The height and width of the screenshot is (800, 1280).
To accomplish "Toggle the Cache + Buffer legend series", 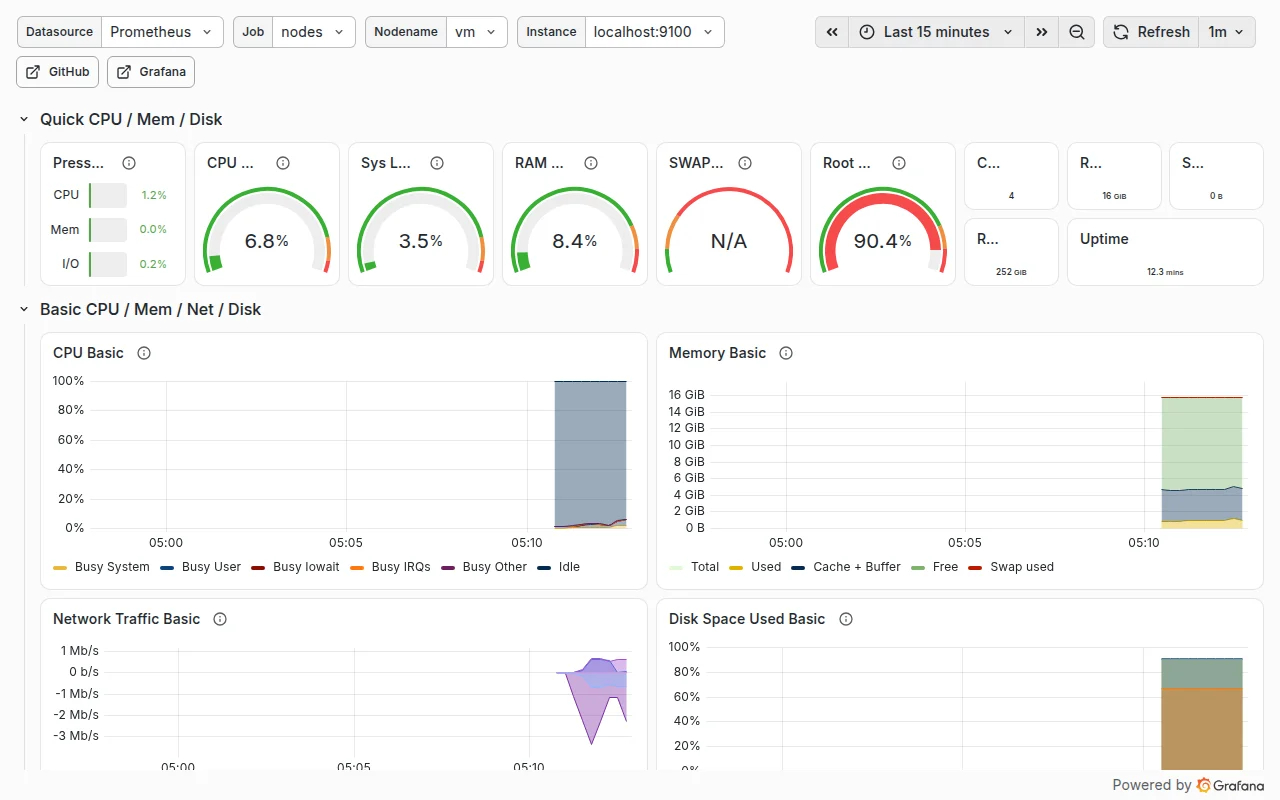I will click(857, 567).
